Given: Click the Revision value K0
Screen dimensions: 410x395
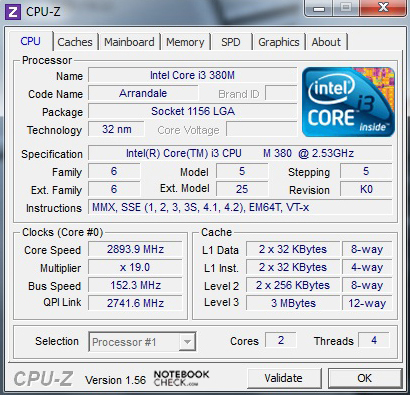Looking at the screenshot, I should (x=366, y=189).
